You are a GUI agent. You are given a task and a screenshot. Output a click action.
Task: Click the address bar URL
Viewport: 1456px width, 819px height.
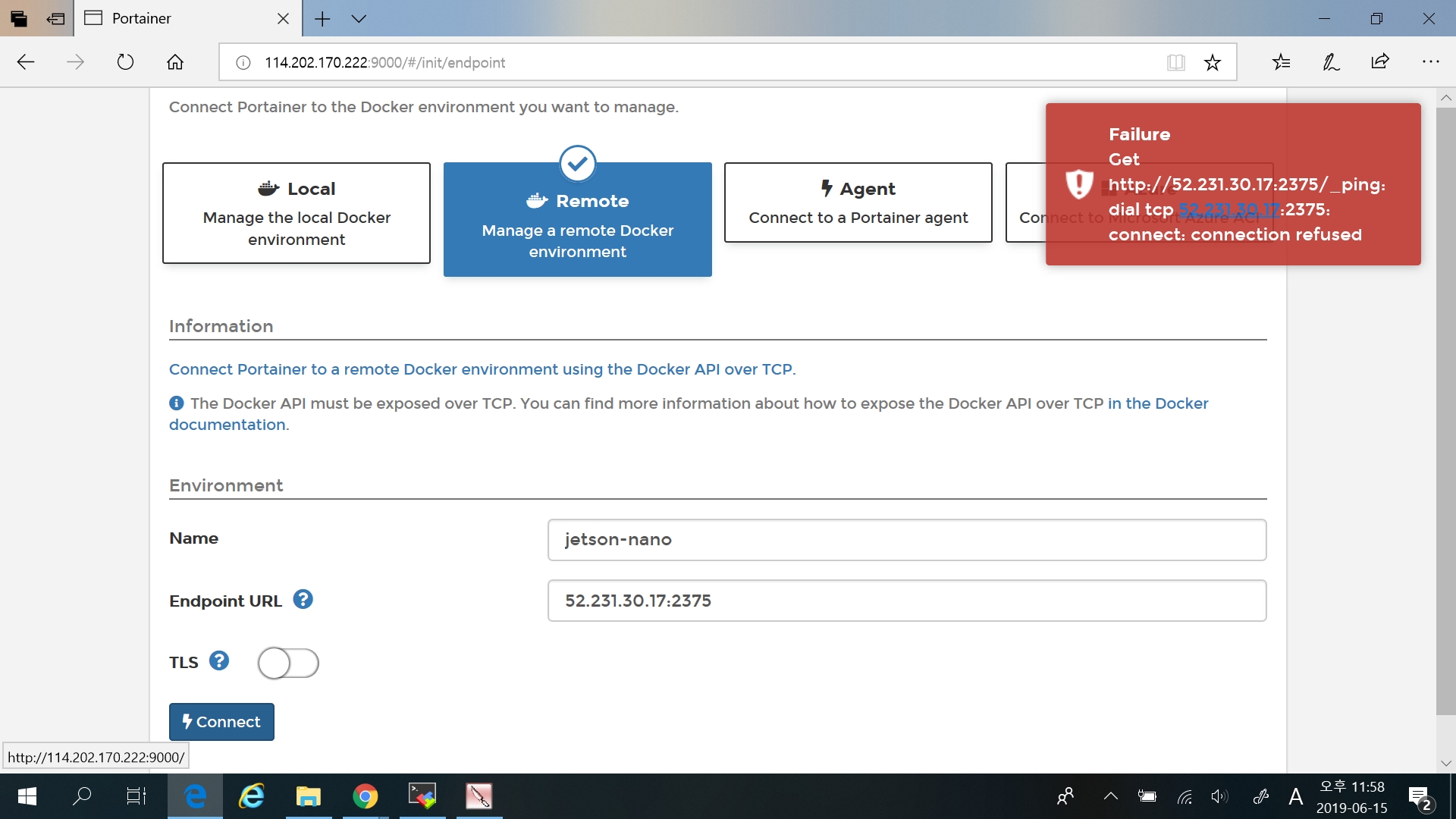tap(385, 63)
